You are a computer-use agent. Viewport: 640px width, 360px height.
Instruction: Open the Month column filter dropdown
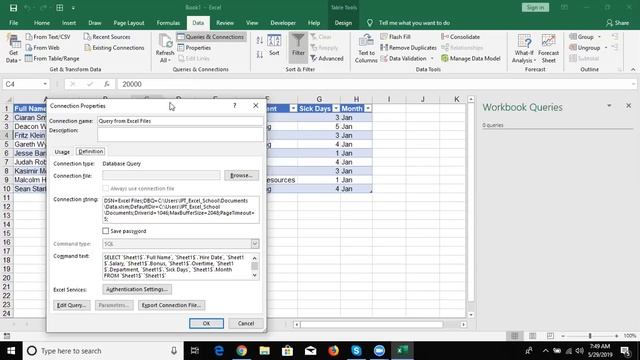coord(368,109)
